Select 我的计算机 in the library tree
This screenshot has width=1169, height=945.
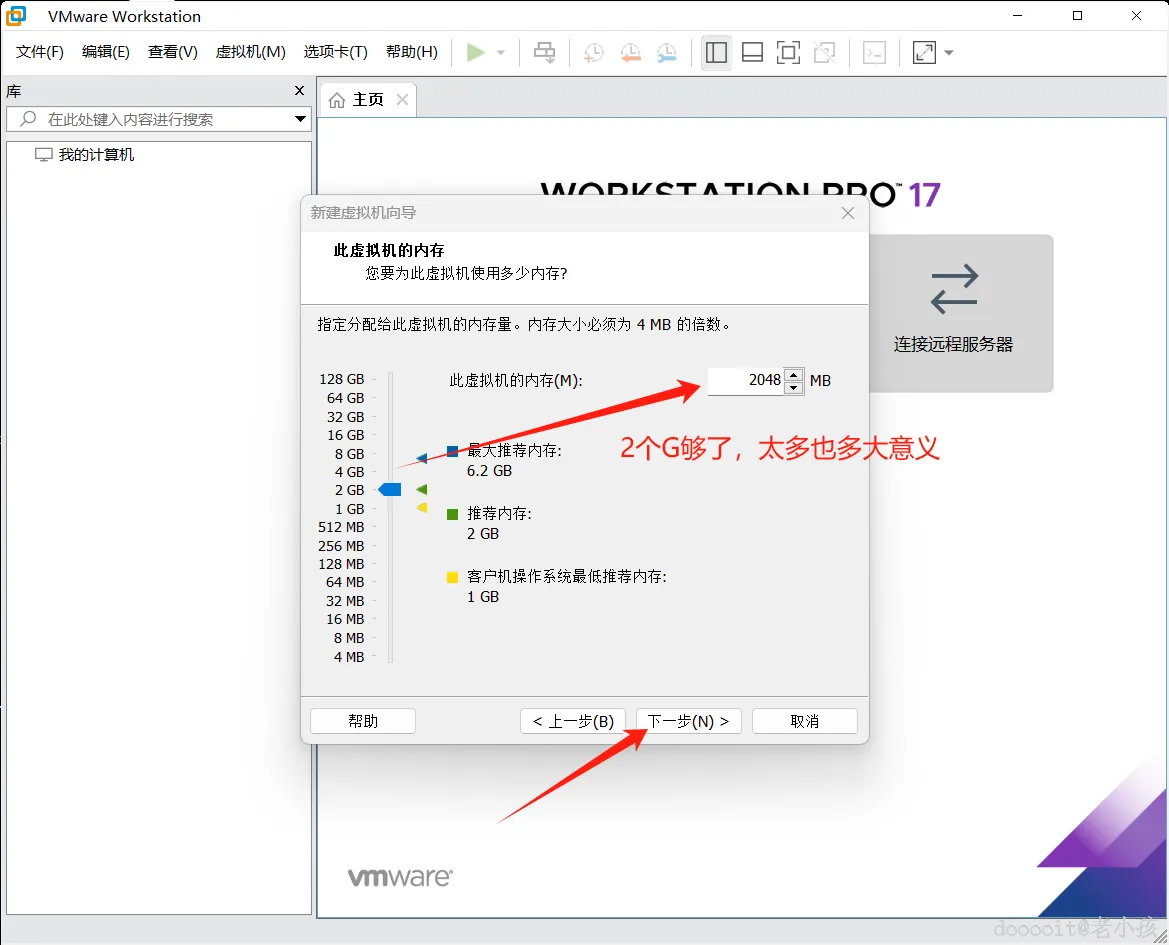[96, 154]
